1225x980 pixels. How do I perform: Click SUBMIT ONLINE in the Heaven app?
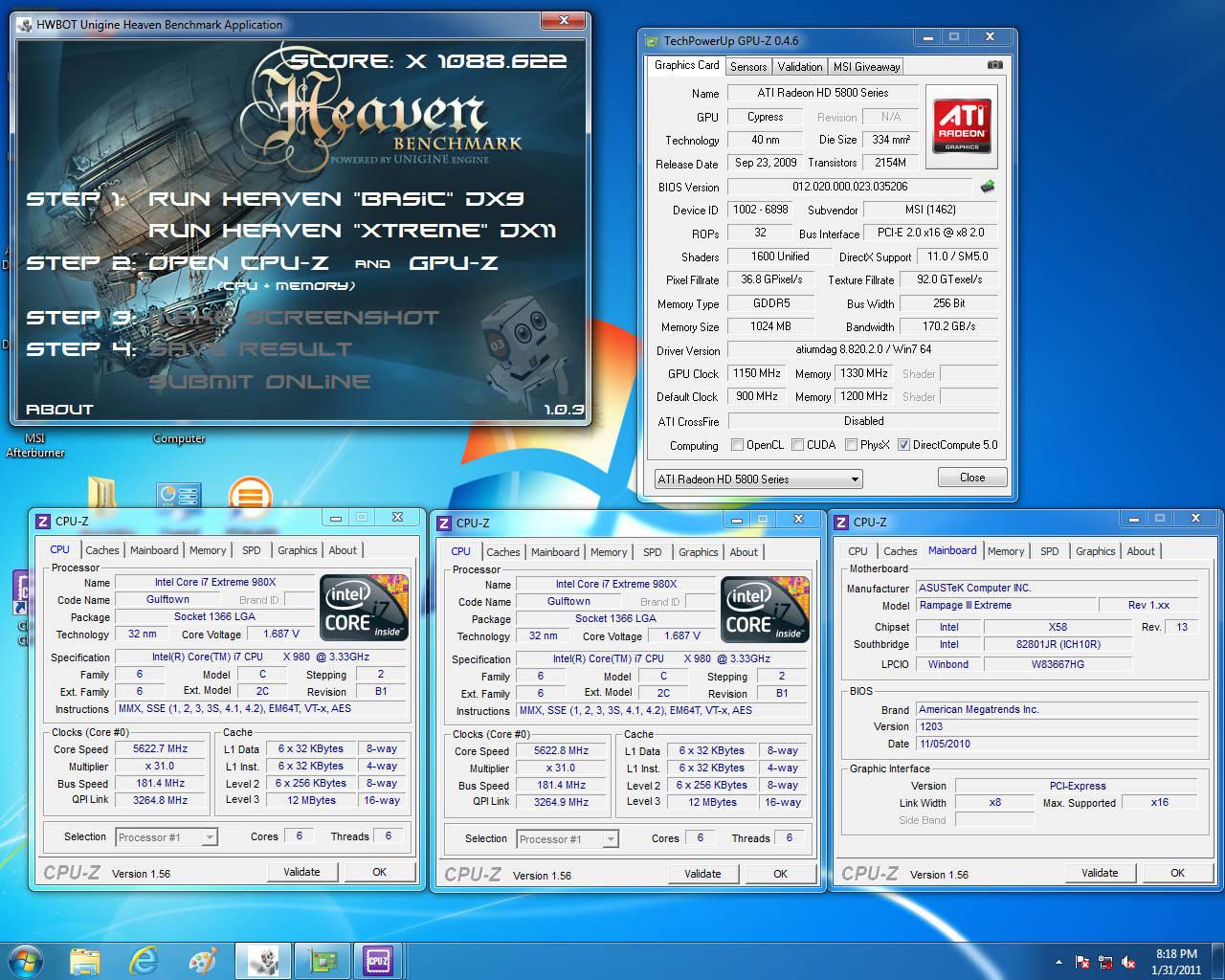[x=259, y=382]
